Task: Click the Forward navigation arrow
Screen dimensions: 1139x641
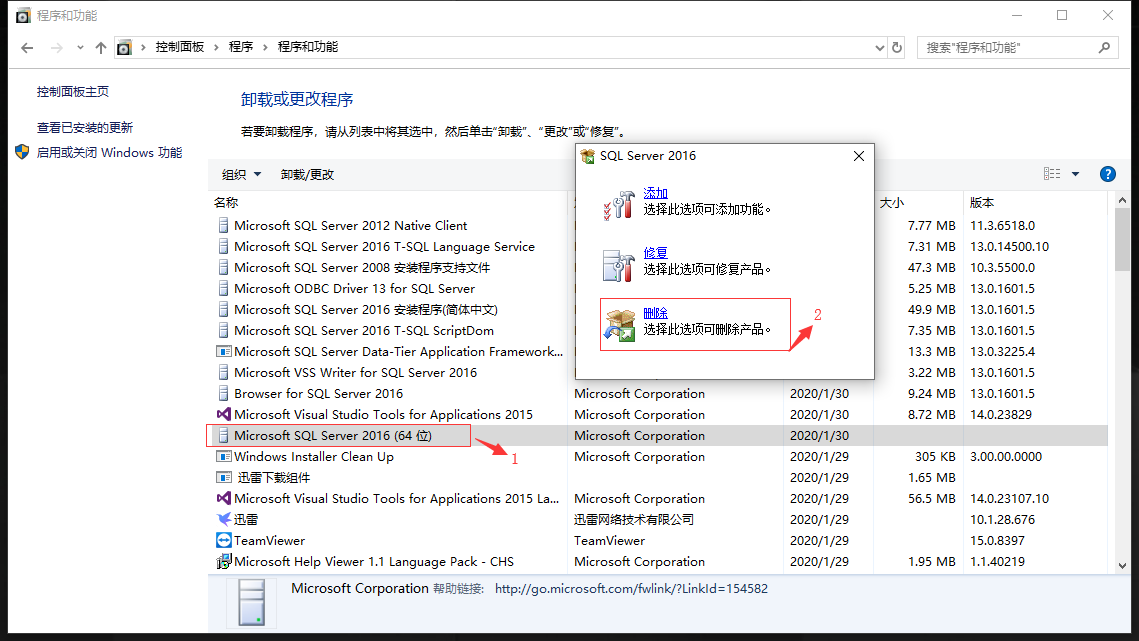Action: coord(57,47)
